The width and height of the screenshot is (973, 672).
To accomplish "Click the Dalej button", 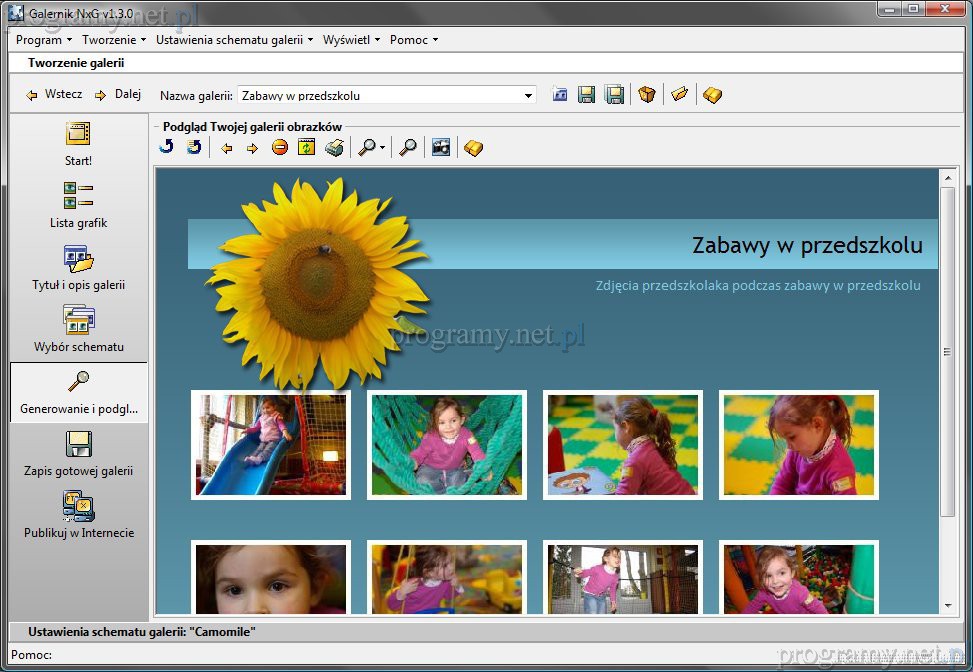I will coord(118,95).
